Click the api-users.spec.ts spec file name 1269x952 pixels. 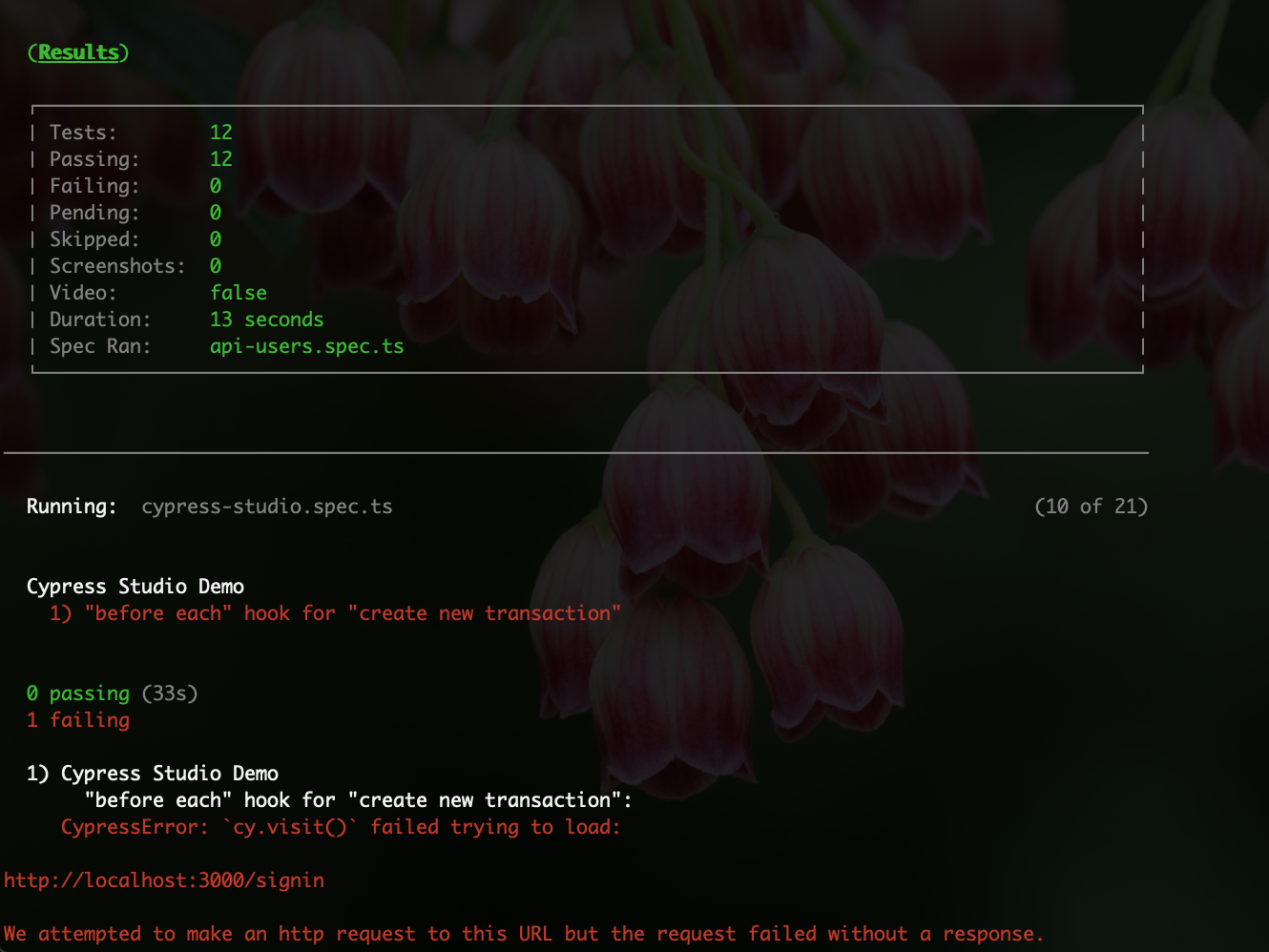306,346
